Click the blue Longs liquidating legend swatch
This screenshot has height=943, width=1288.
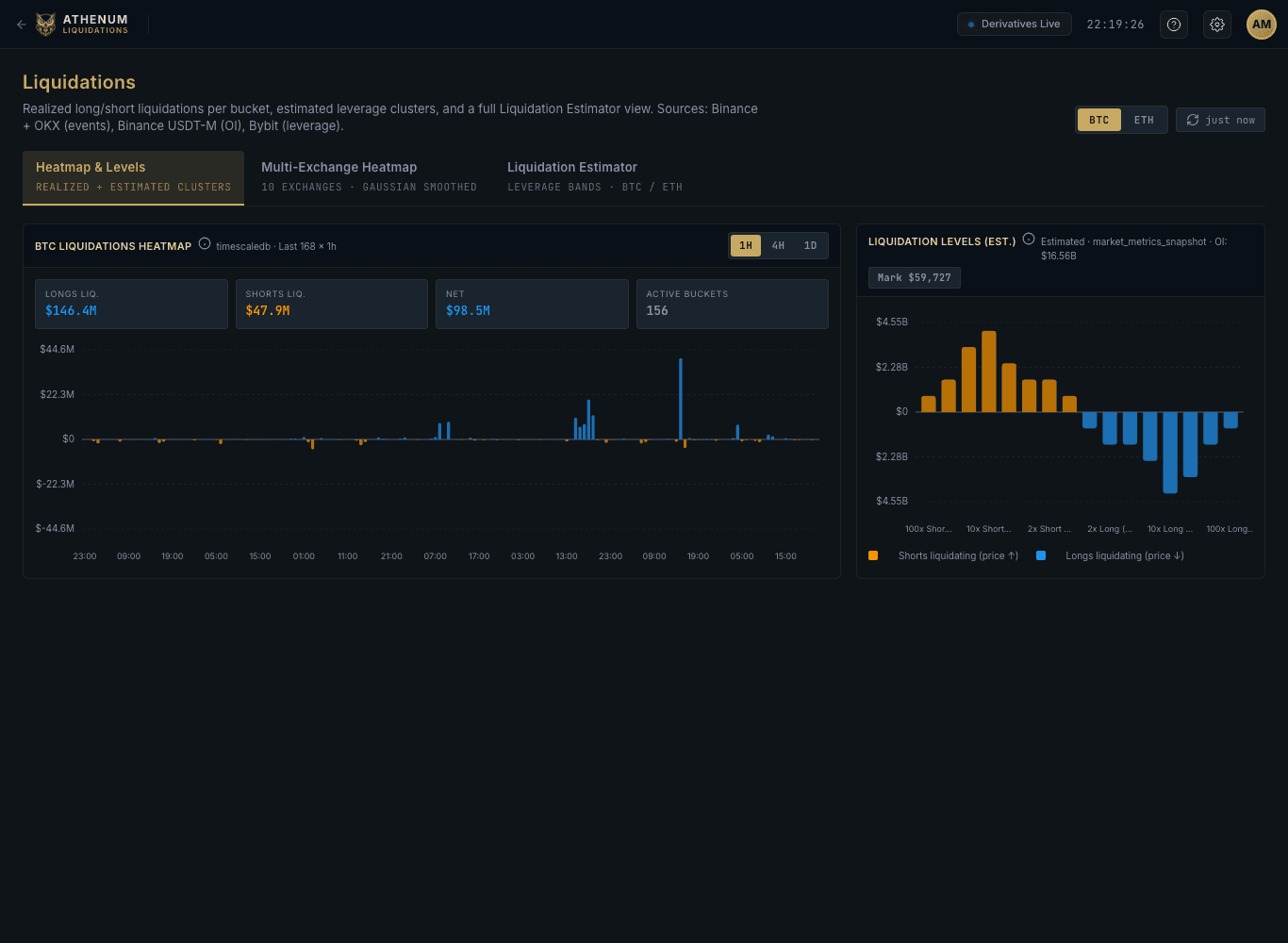[x=1041, y=555]
